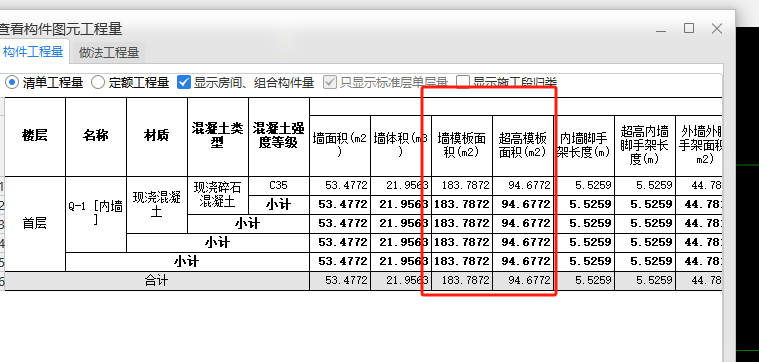Click the 墙面积(m2) column header
The height and width of the screenshot is (362, 759).
pos(340,146)
